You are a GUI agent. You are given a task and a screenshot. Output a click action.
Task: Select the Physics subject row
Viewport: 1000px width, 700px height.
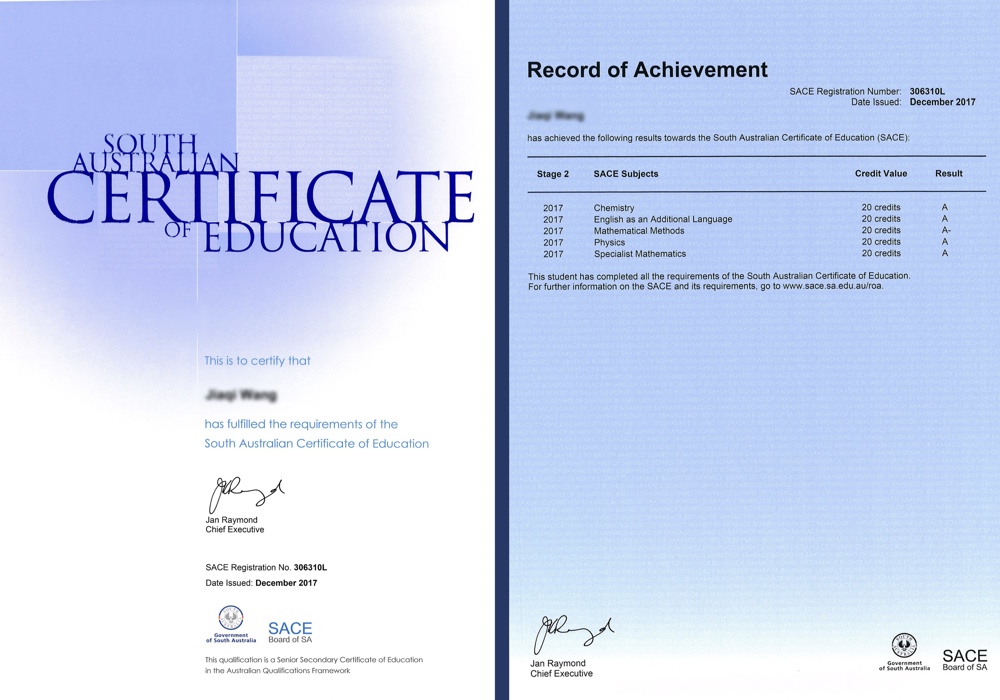tap(609, 242)
